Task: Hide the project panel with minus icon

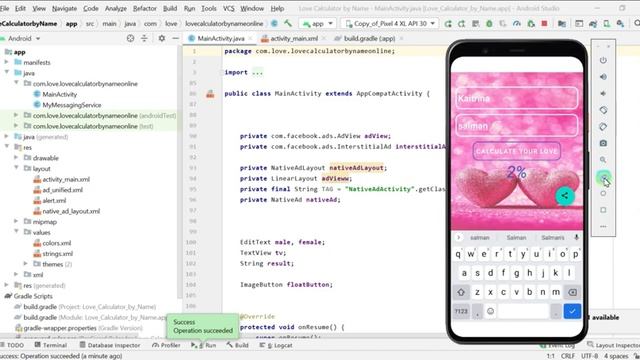Action: (x=176, y=38)
